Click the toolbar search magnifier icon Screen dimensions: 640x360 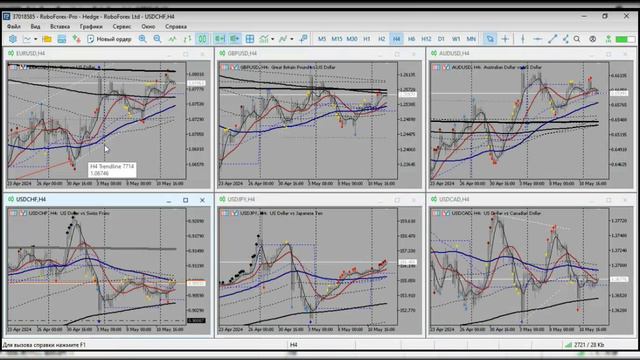pyautogui.click(x=577, y=39)
